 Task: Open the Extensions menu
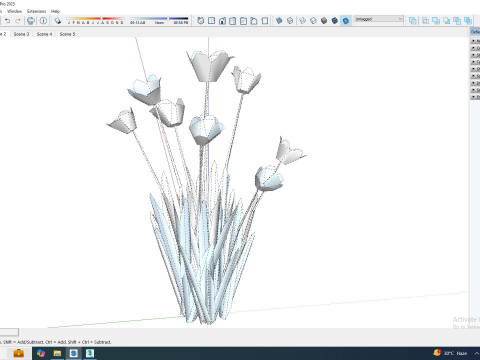pyautogui.click(x=37, y=11)
